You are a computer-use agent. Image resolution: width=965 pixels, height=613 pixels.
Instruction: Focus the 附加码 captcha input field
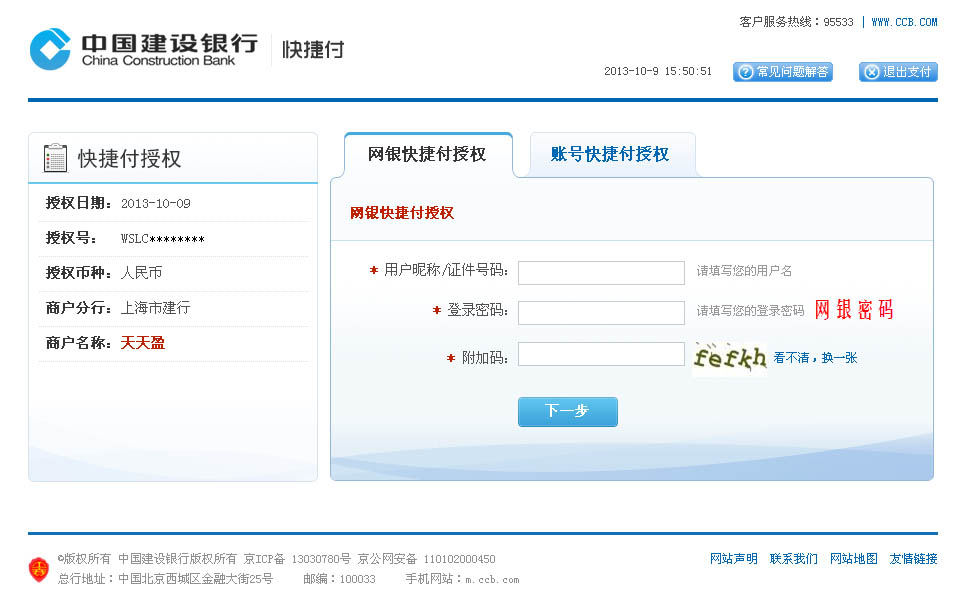coord(601,354)
